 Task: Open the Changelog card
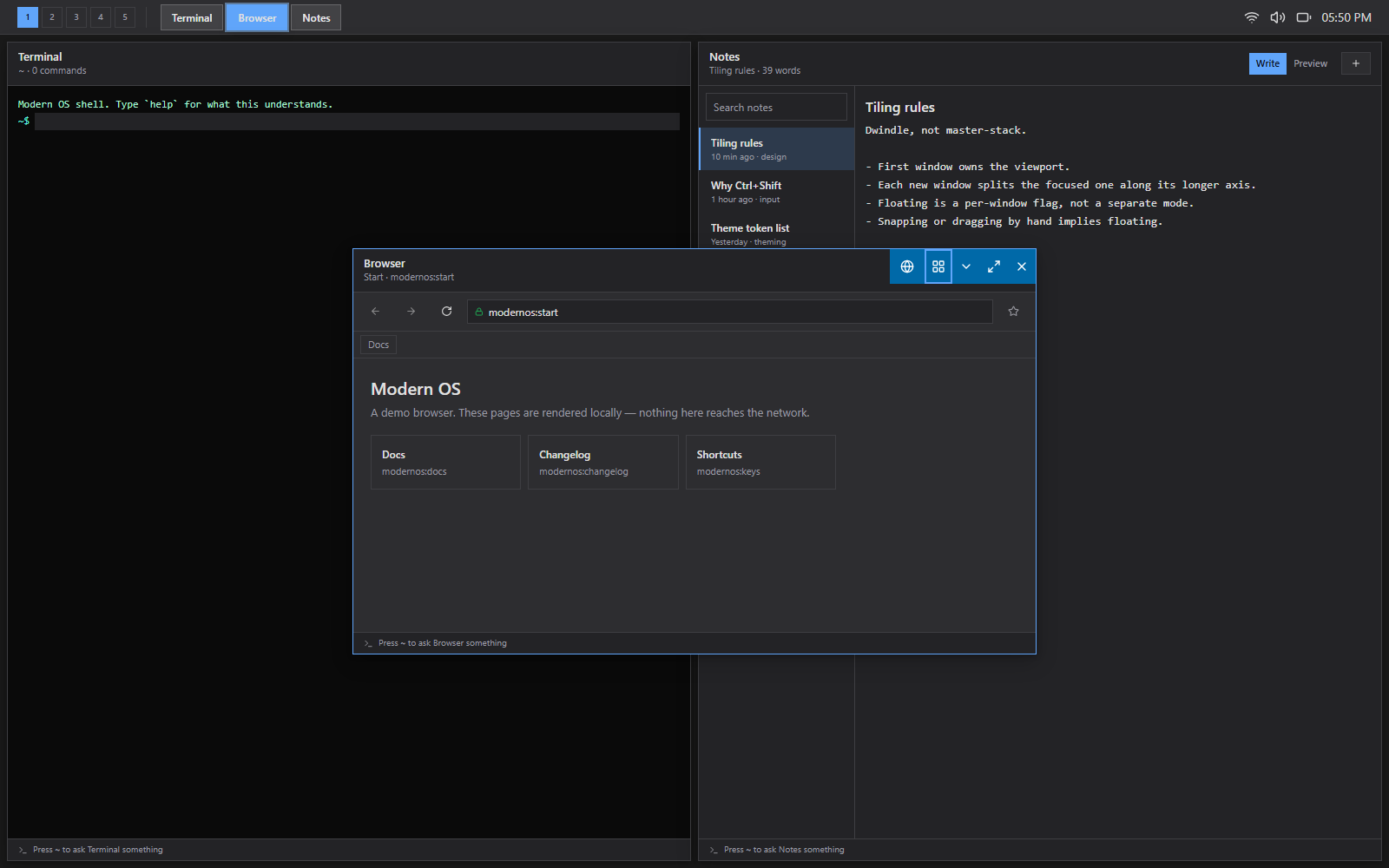(603, 463)
